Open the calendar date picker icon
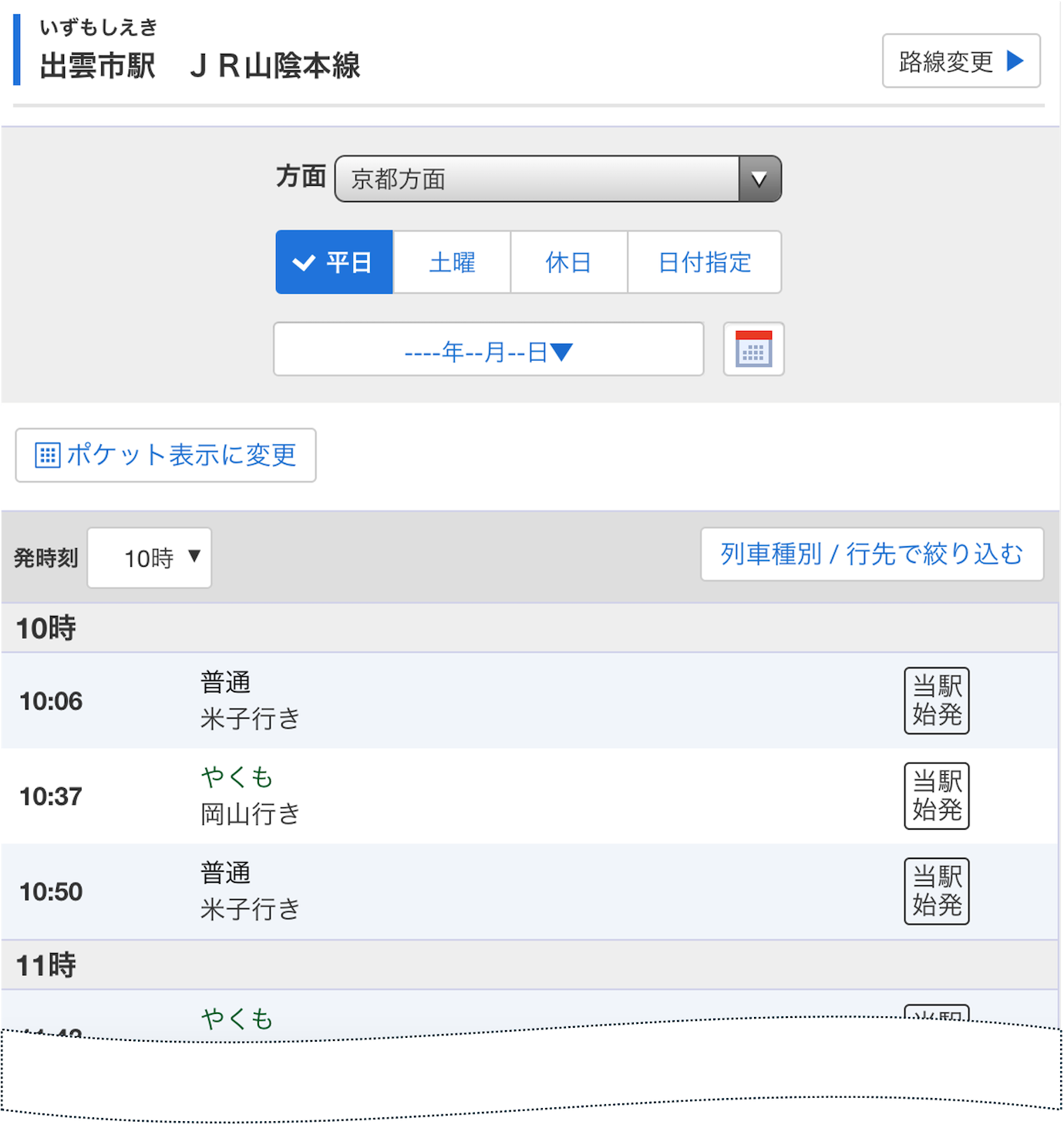Viewport: 1064px width, 1125px height. [x=753, y=349]
